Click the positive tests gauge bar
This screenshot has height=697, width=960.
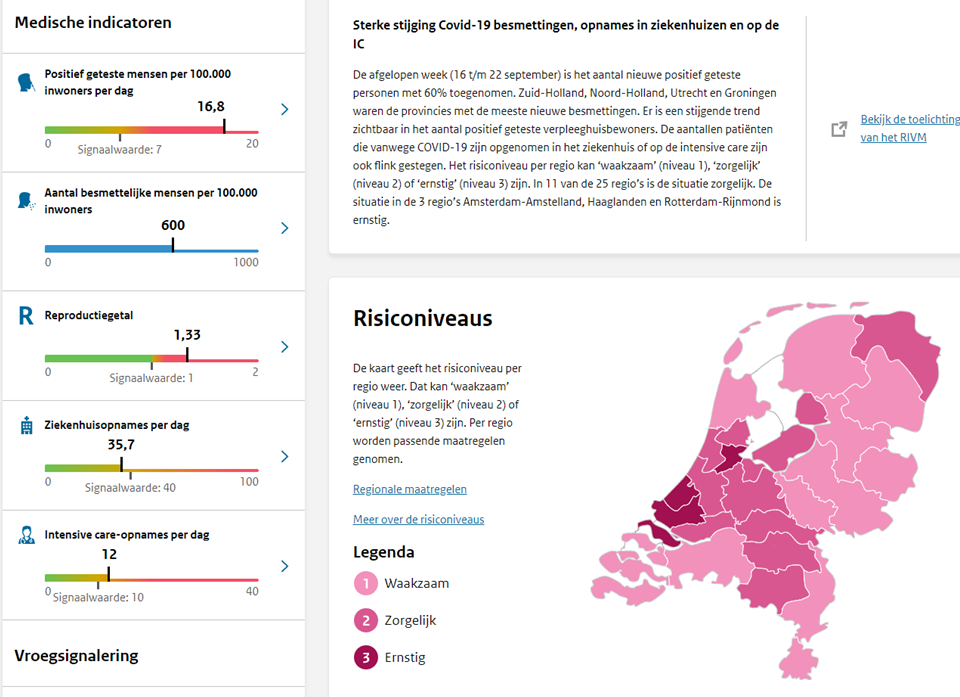[x=152, y=132]
